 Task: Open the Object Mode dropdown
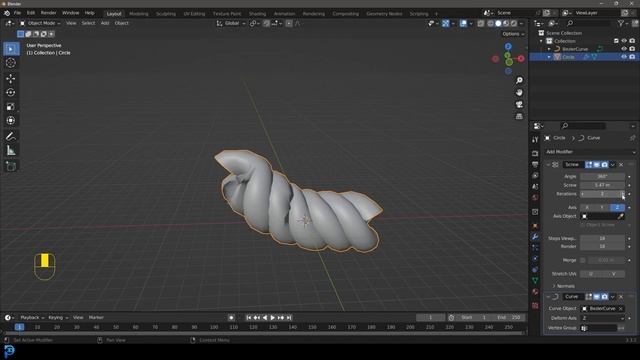[x=40, y=23]
